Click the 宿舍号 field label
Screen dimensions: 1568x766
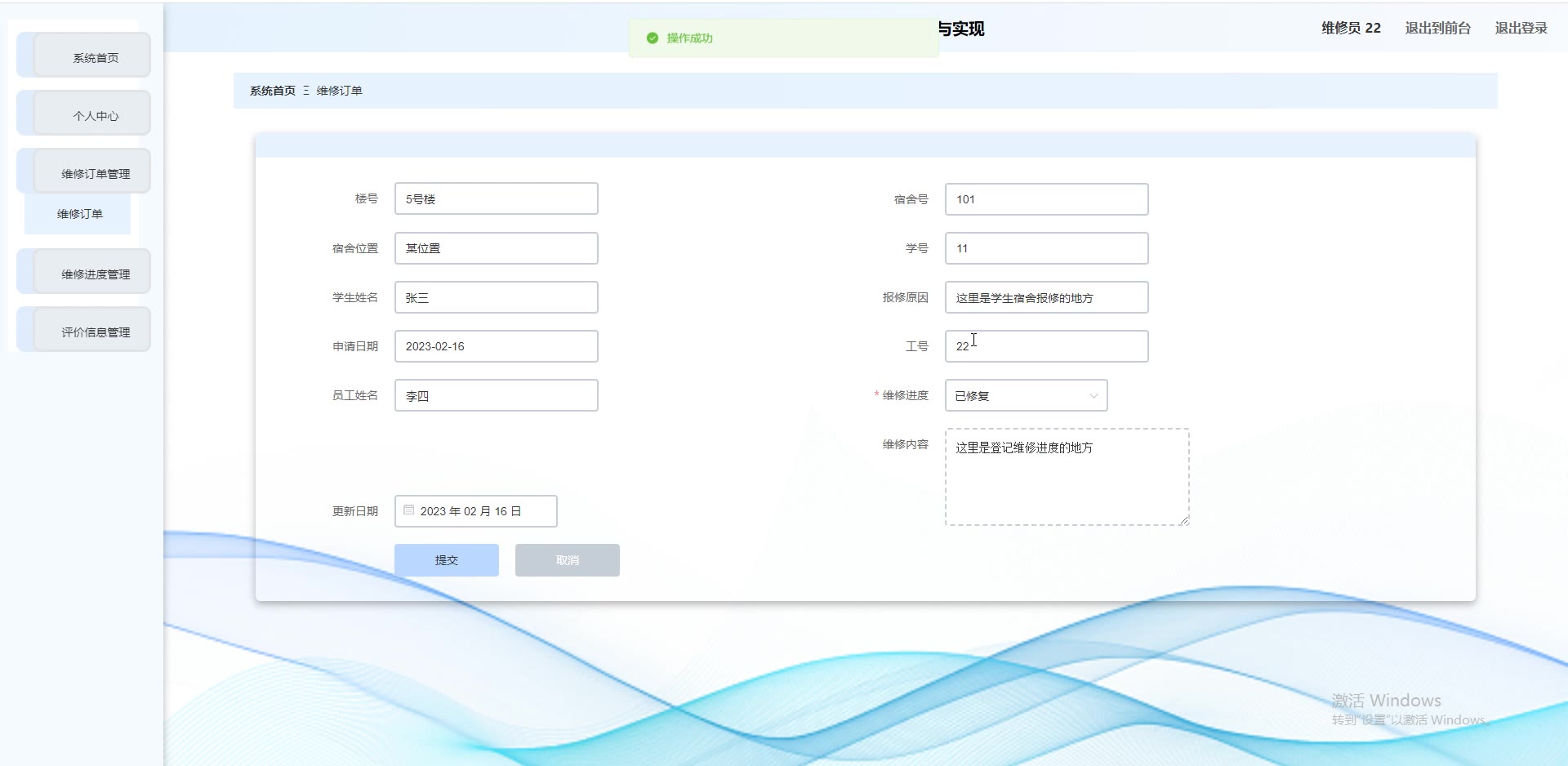coord(911,199)
